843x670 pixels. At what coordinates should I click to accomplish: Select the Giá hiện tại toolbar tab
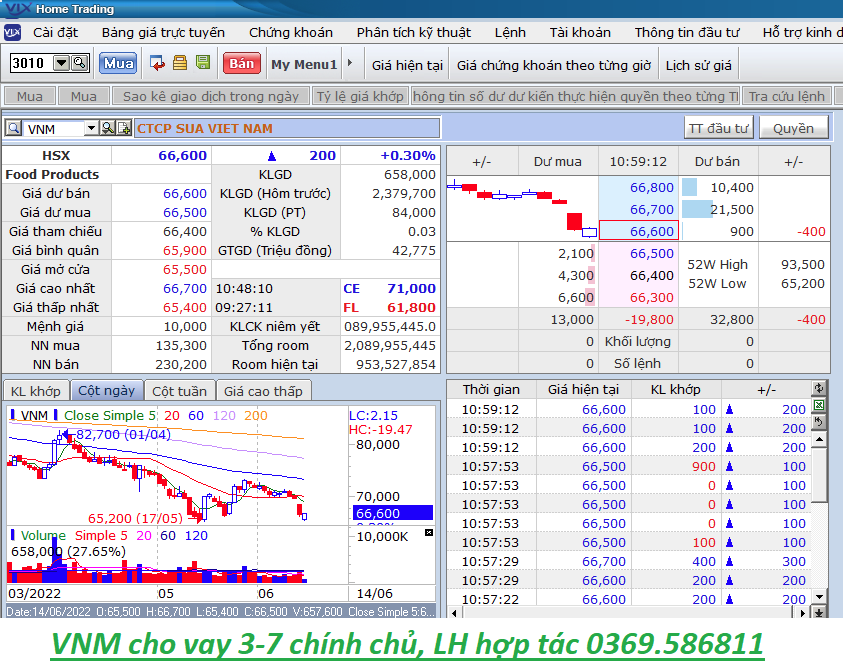[x=407, y=65]
